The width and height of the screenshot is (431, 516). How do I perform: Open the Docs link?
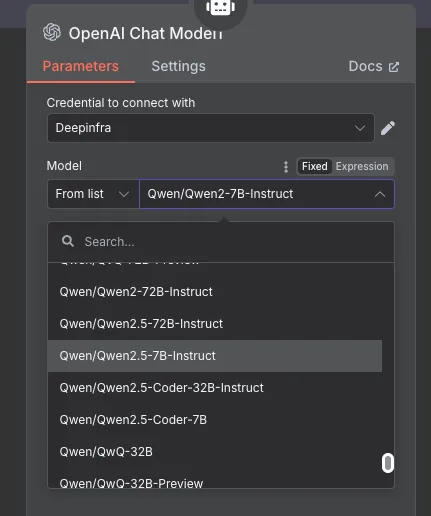[x=374, y=66]
